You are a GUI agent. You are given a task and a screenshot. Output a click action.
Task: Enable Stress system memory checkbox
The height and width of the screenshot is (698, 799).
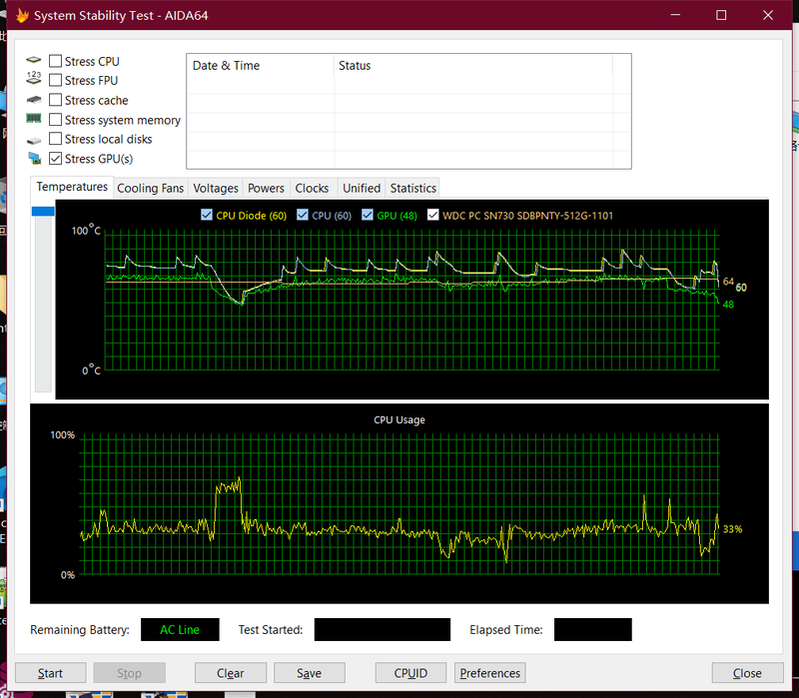point(56,120)
